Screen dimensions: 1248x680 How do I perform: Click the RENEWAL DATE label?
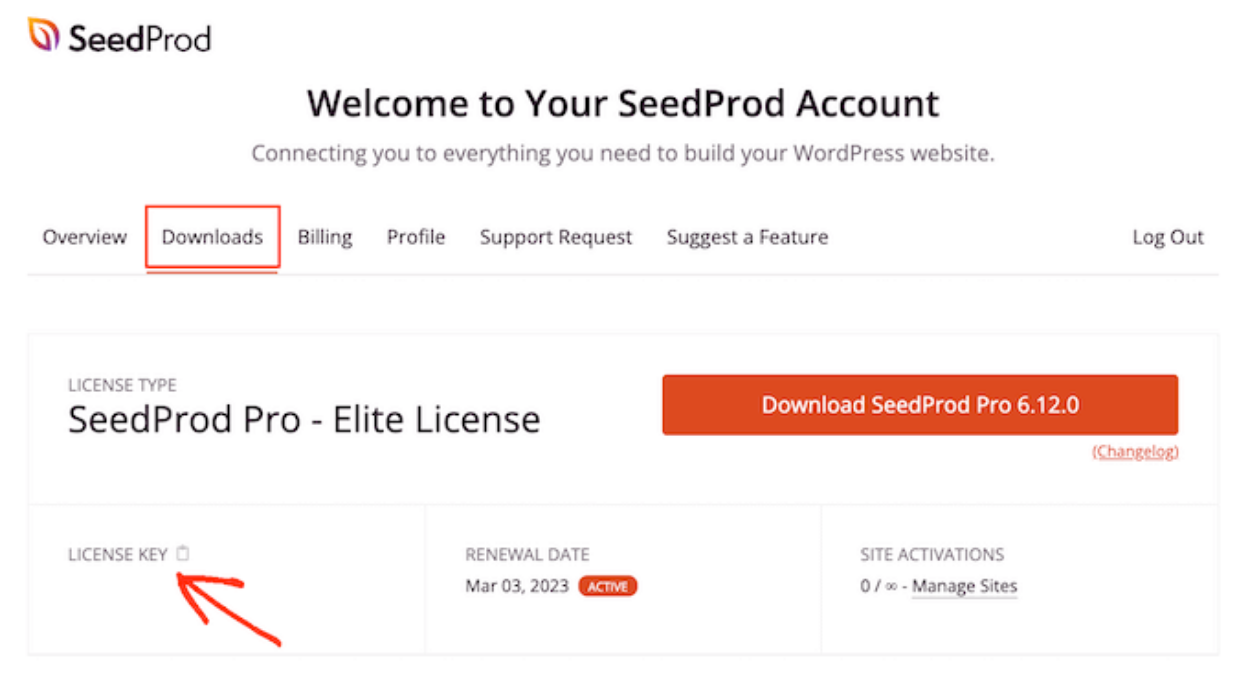527,554
